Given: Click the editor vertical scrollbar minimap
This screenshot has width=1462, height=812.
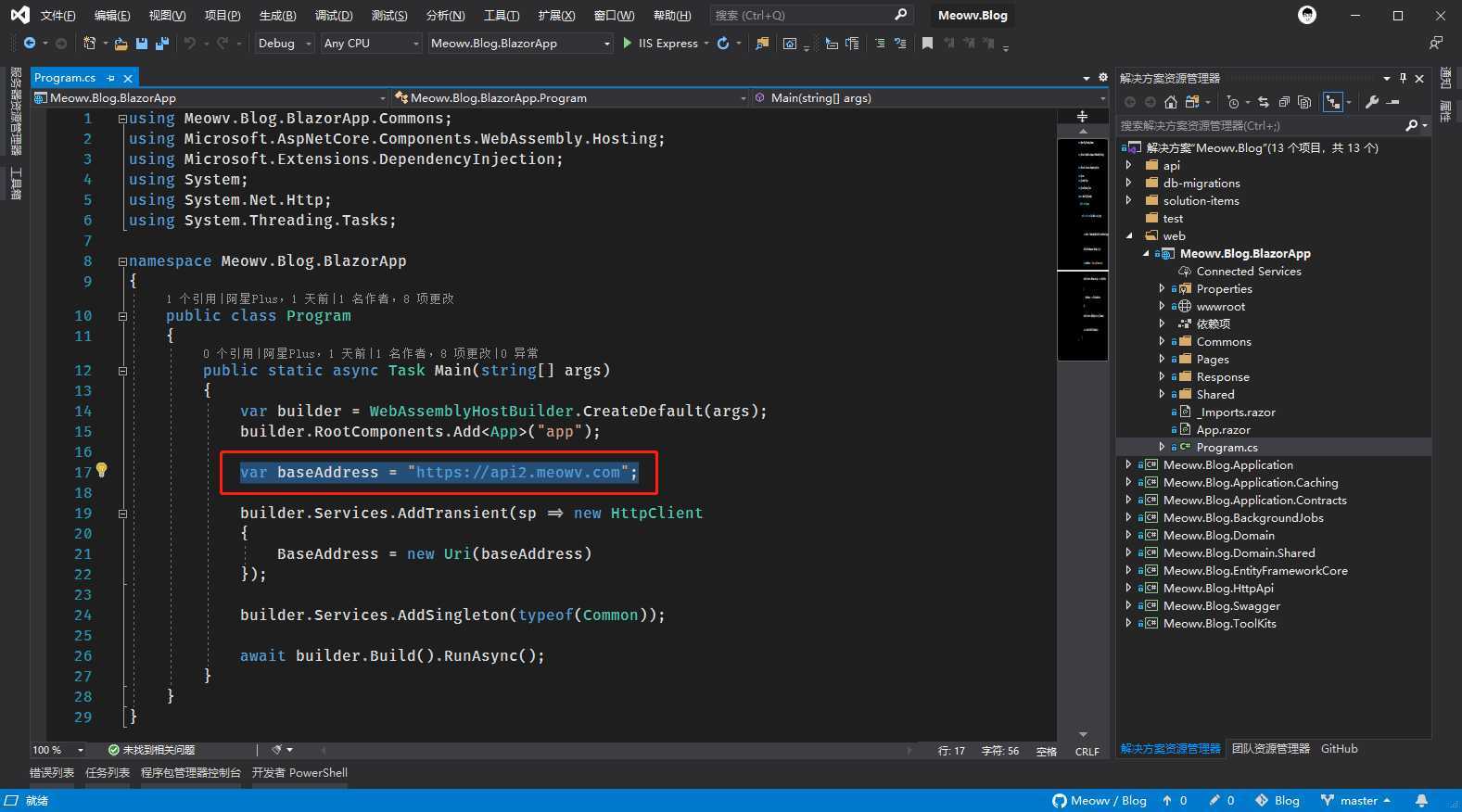Looking at the screenshot, I should [x=1082, y=241].
